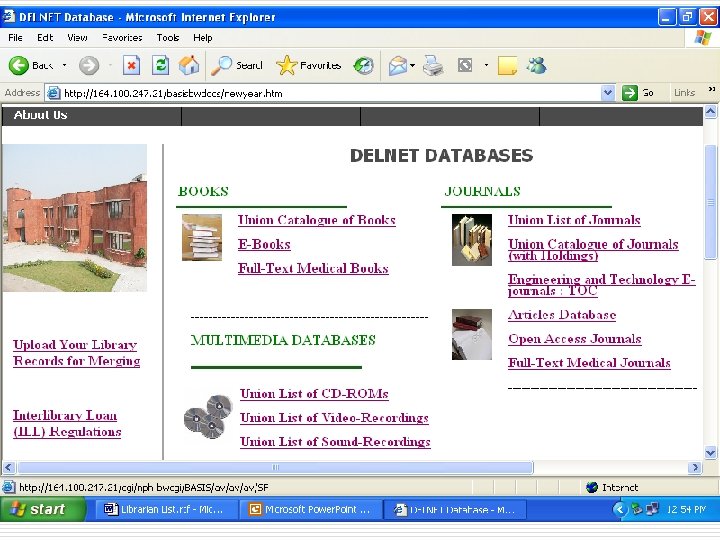Open Interlibrary Loan Regulations link

pos(67,423)
